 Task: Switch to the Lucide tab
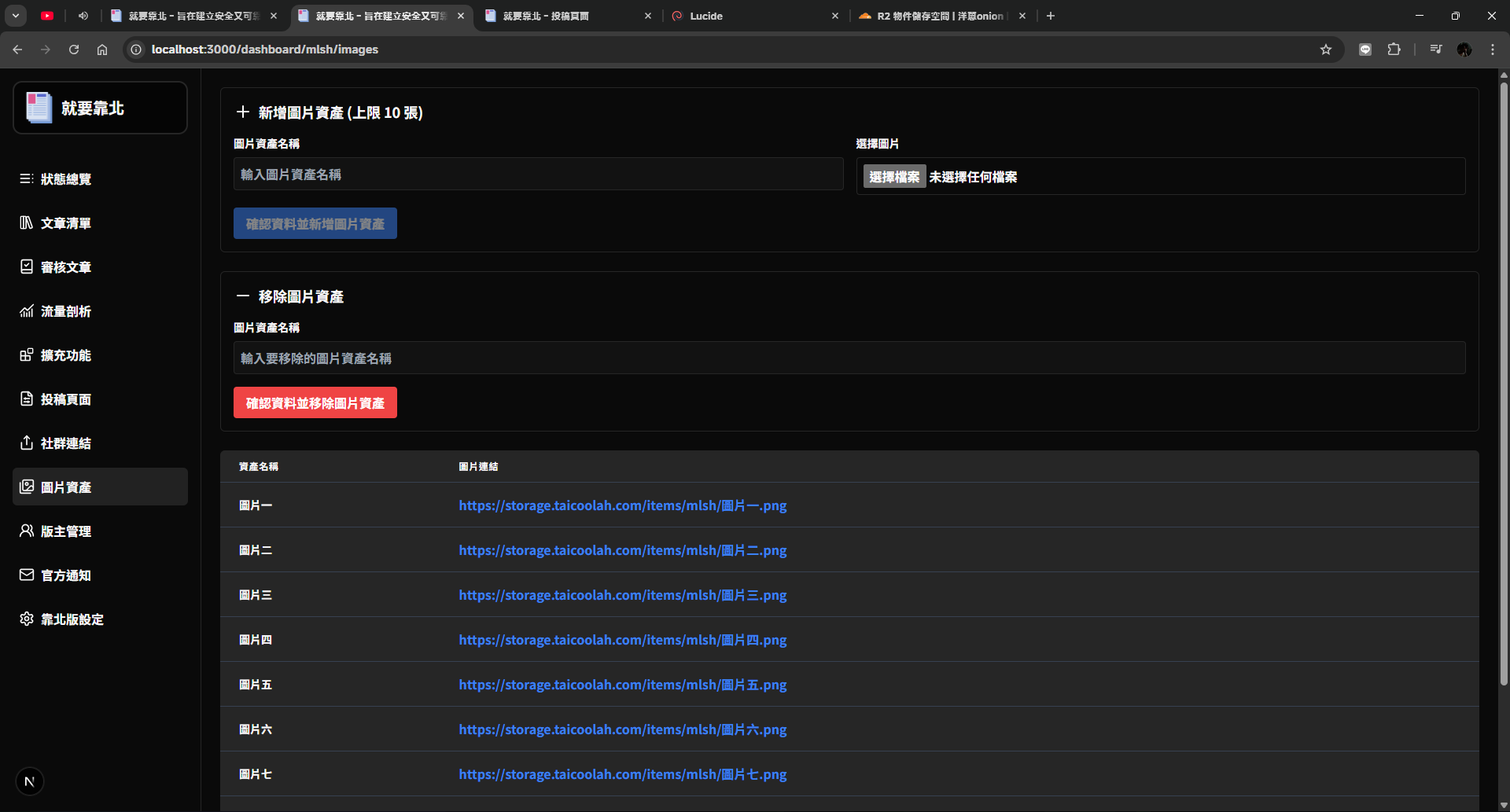[x=755, y=16]
